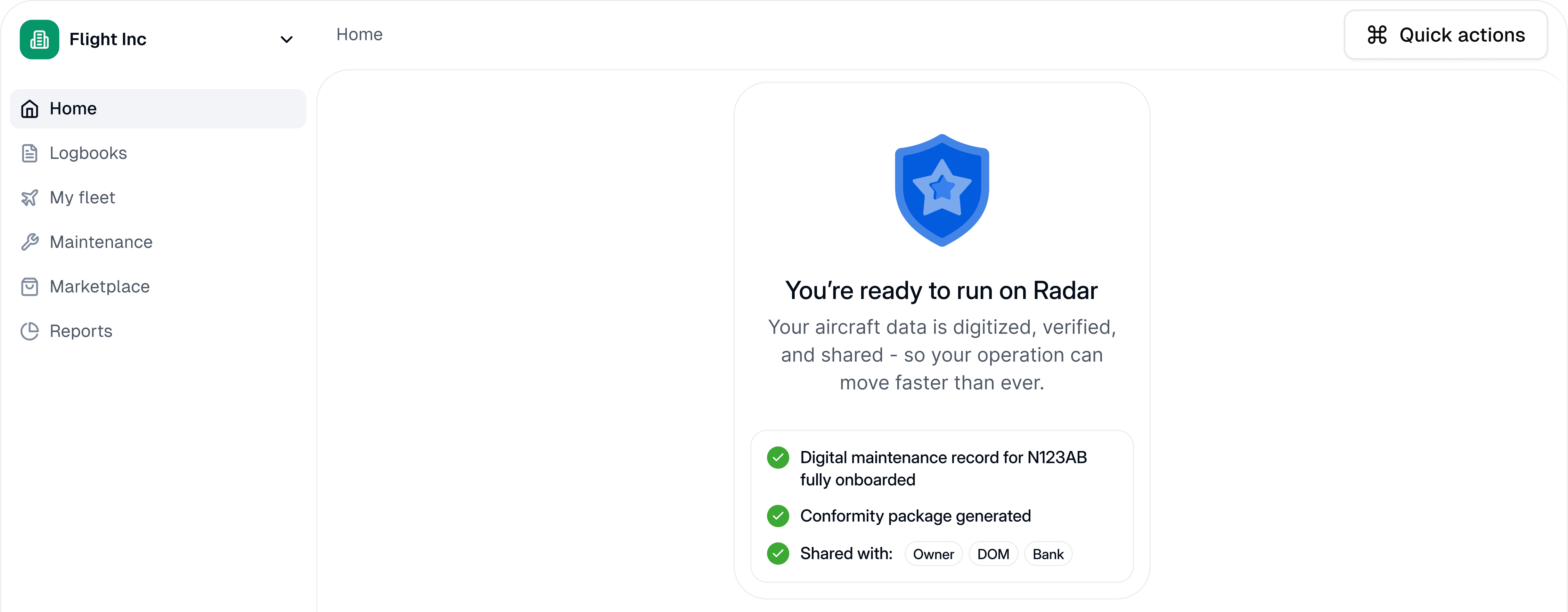The image size is (1568, 612).
Task: Open the Logbooks menu item
Action: click(89, 153)
